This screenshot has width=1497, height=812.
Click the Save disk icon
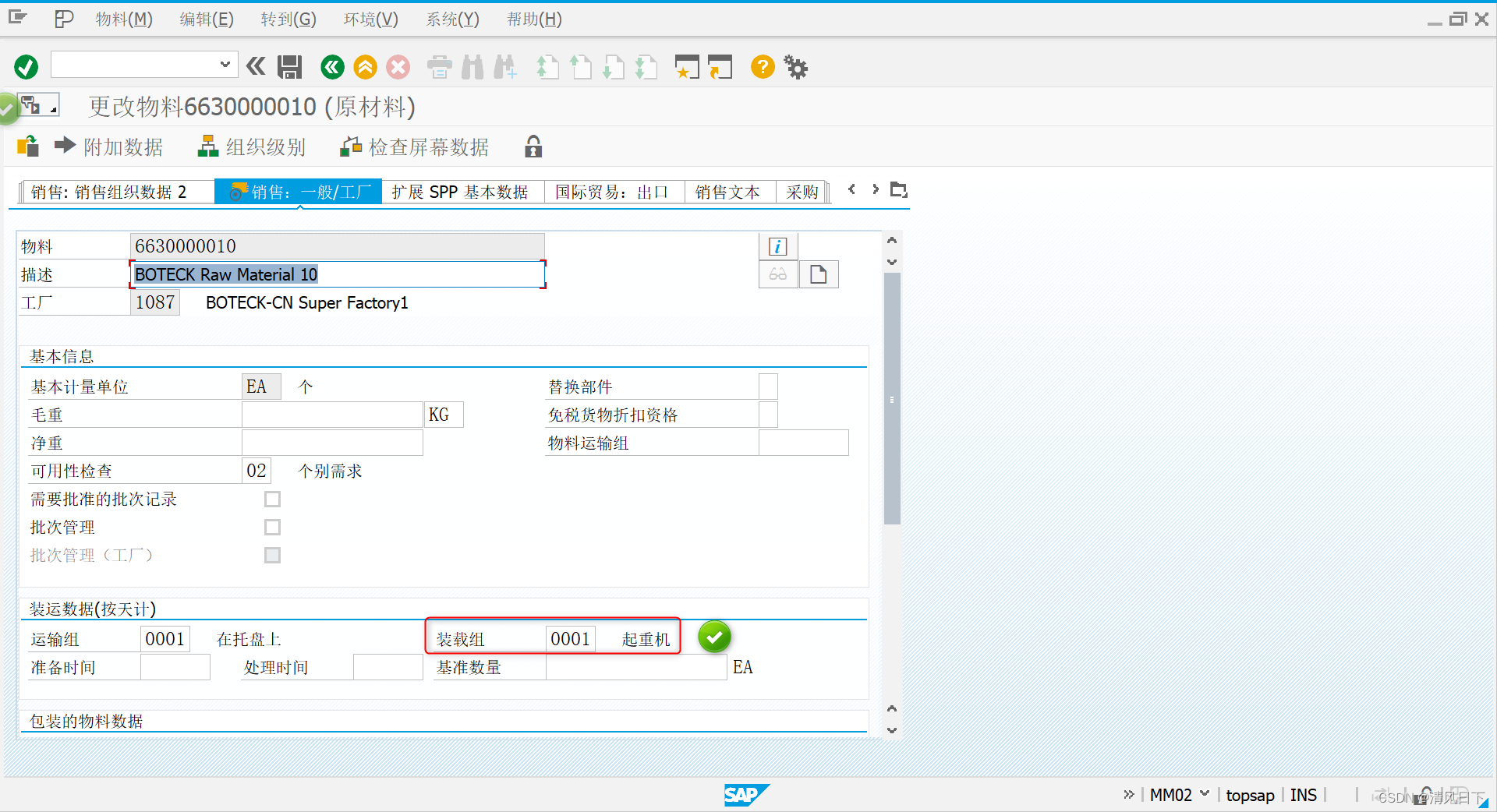[x=290, y=67]
